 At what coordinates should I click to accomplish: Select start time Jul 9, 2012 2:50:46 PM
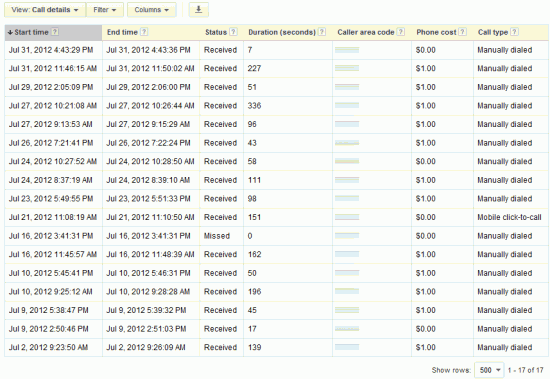[48, 329]
